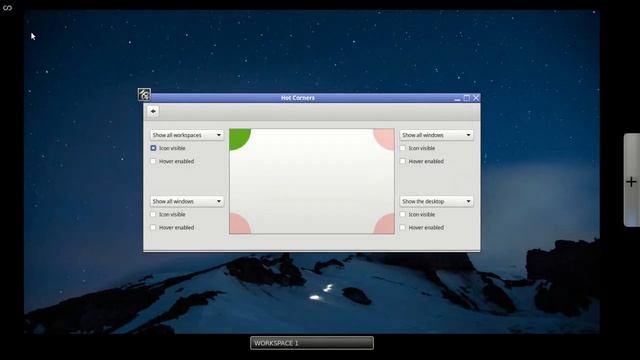Open the top-right 'Show all windows' dropdown

(x=436, y=135)
